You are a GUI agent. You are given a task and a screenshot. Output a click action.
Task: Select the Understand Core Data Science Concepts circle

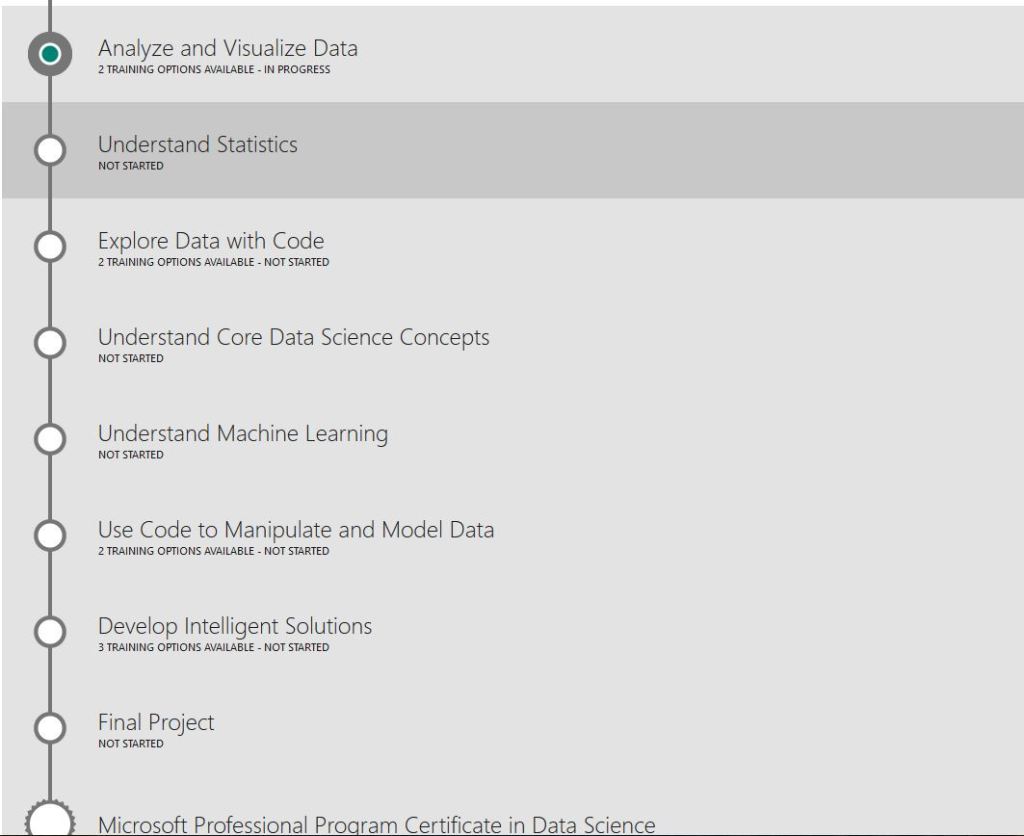50,342
